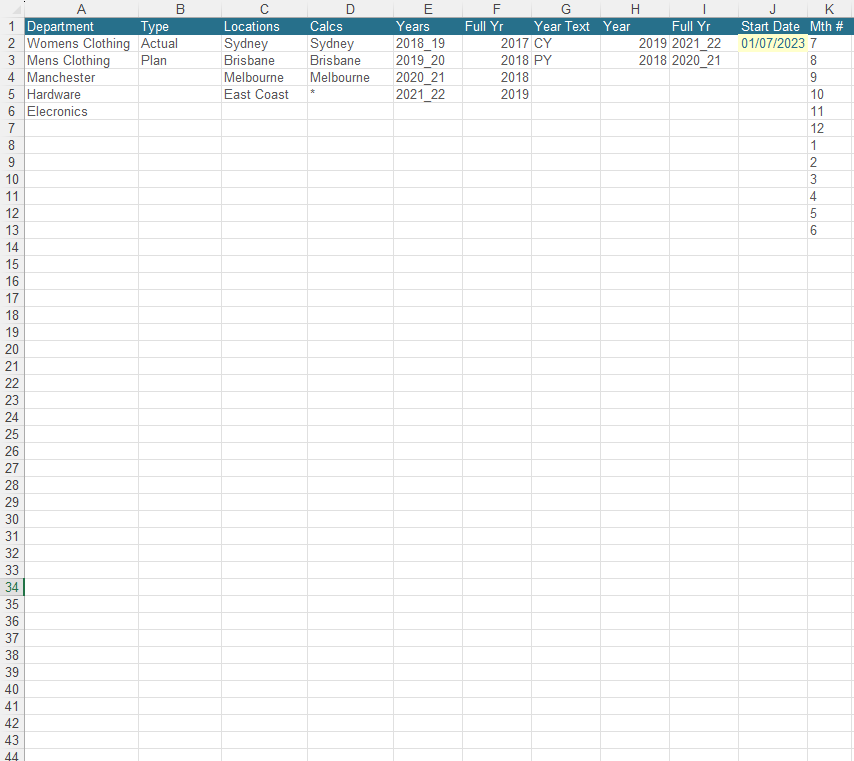The image size is (854, 761).
Task: Select the Actual type cell
Action: (180, 44)
